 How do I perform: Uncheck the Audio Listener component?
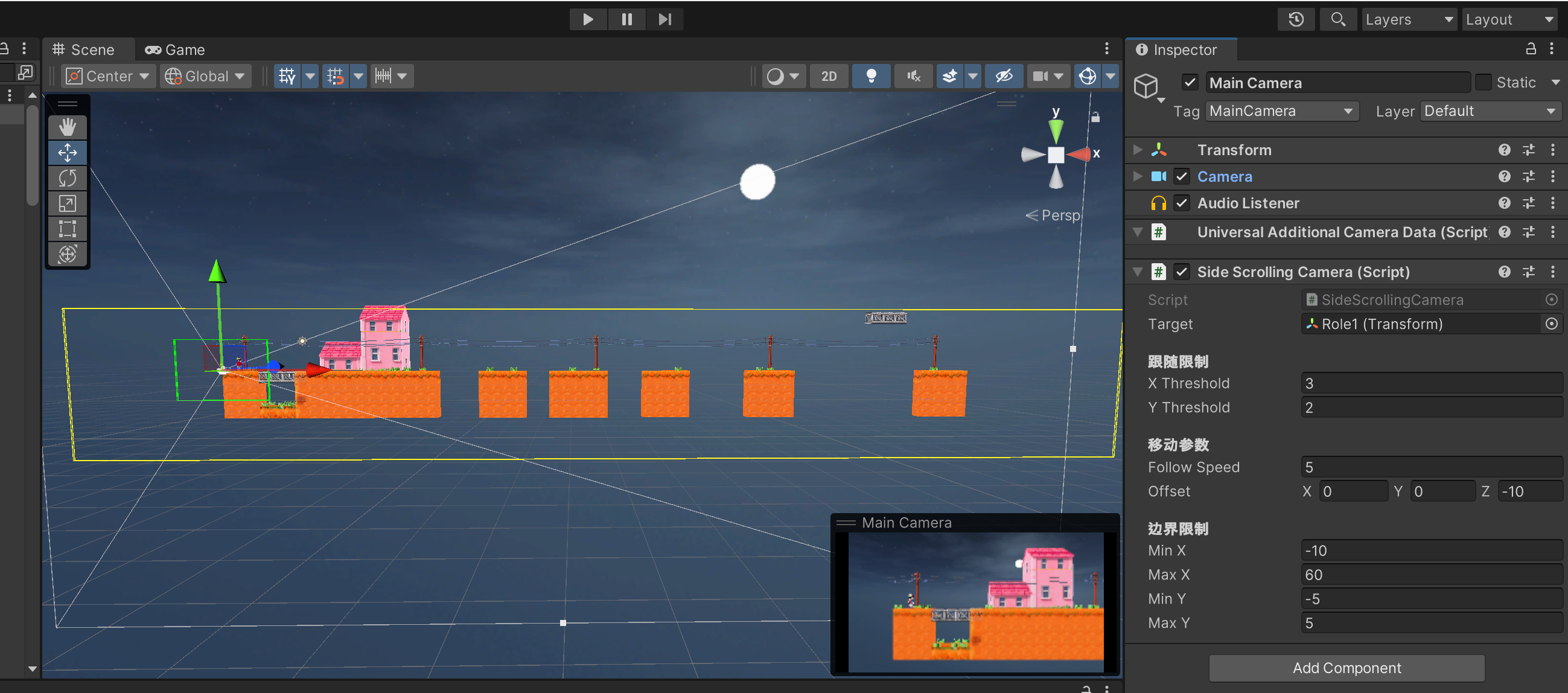[1181, 203]
